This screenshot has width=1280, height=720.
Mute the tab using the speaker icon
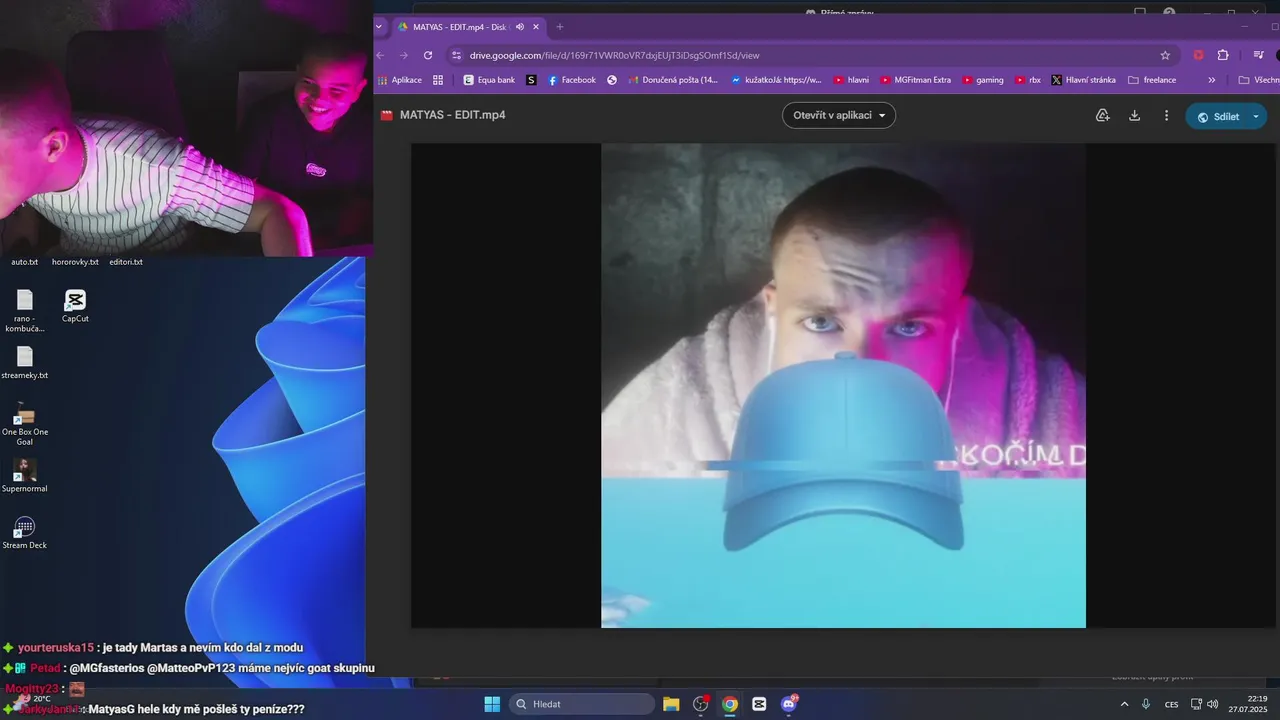[x=520, y=27]
